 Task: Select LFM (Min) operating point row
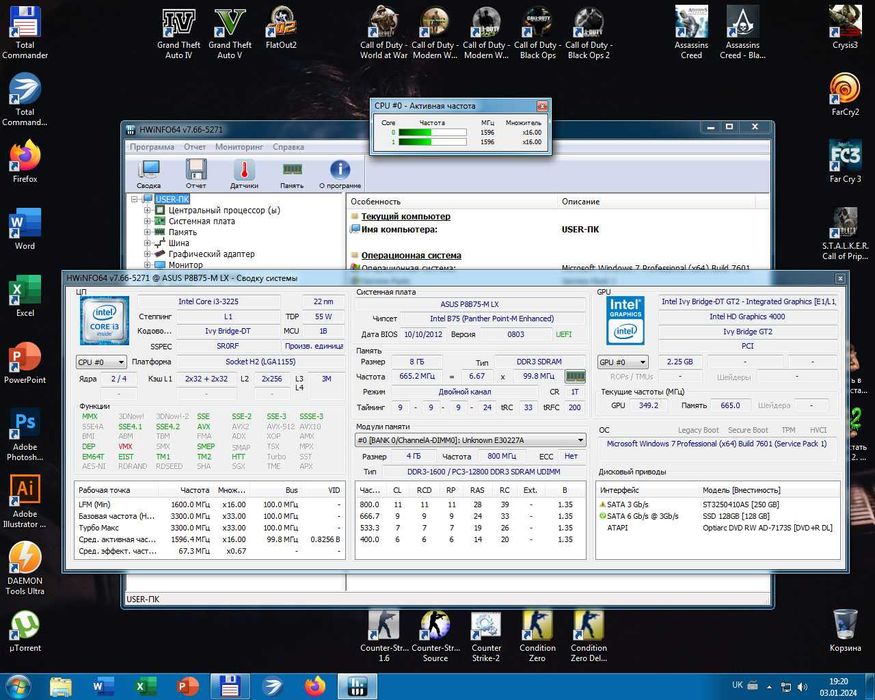[210, 505]
